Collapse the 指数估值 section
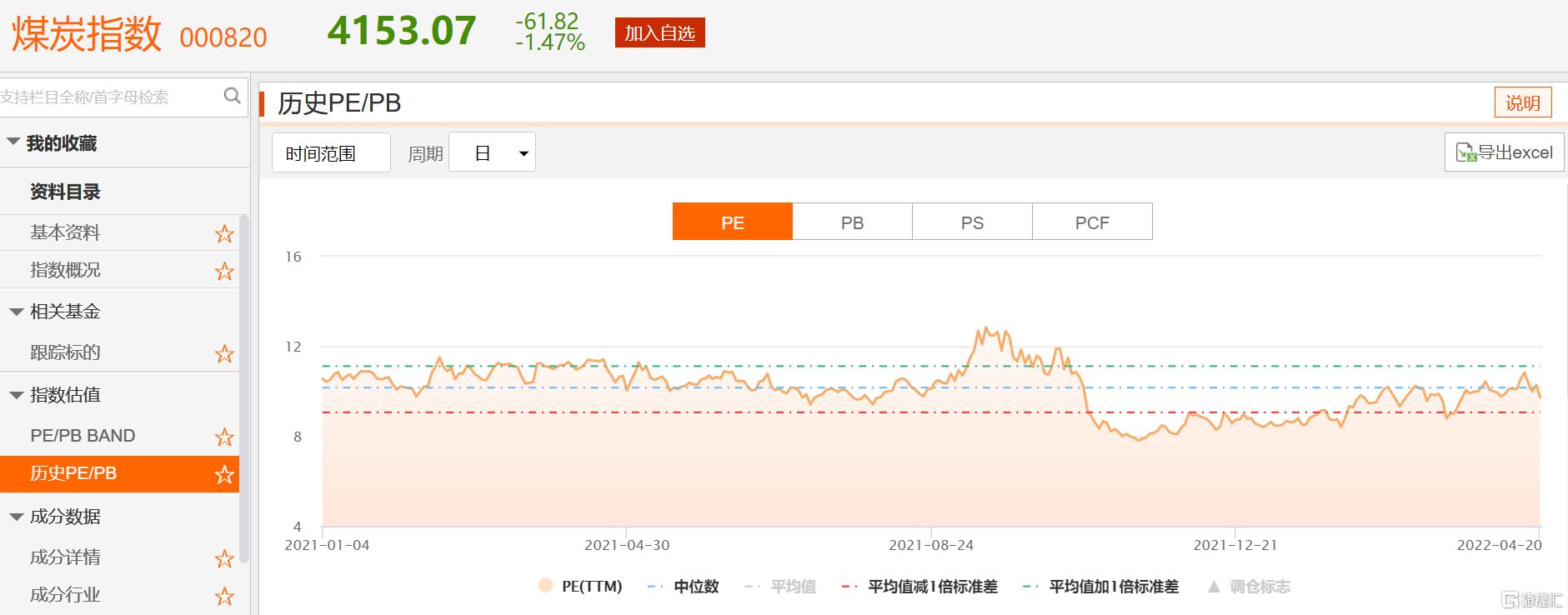This screenshot has width=1568, height=615. tap(16, 395)
